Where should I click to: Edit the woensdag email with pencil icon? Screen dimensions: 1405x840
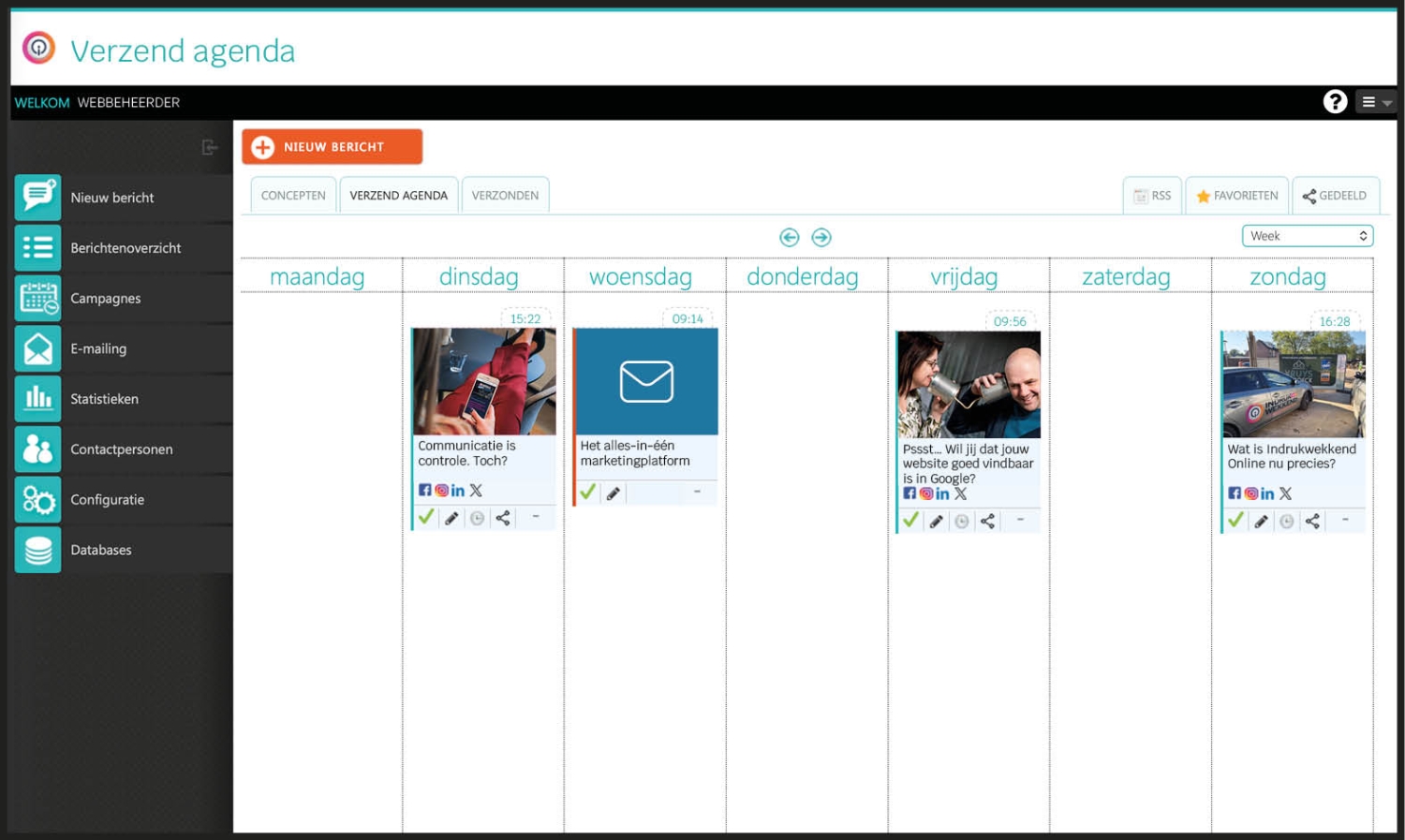[614, 493]
